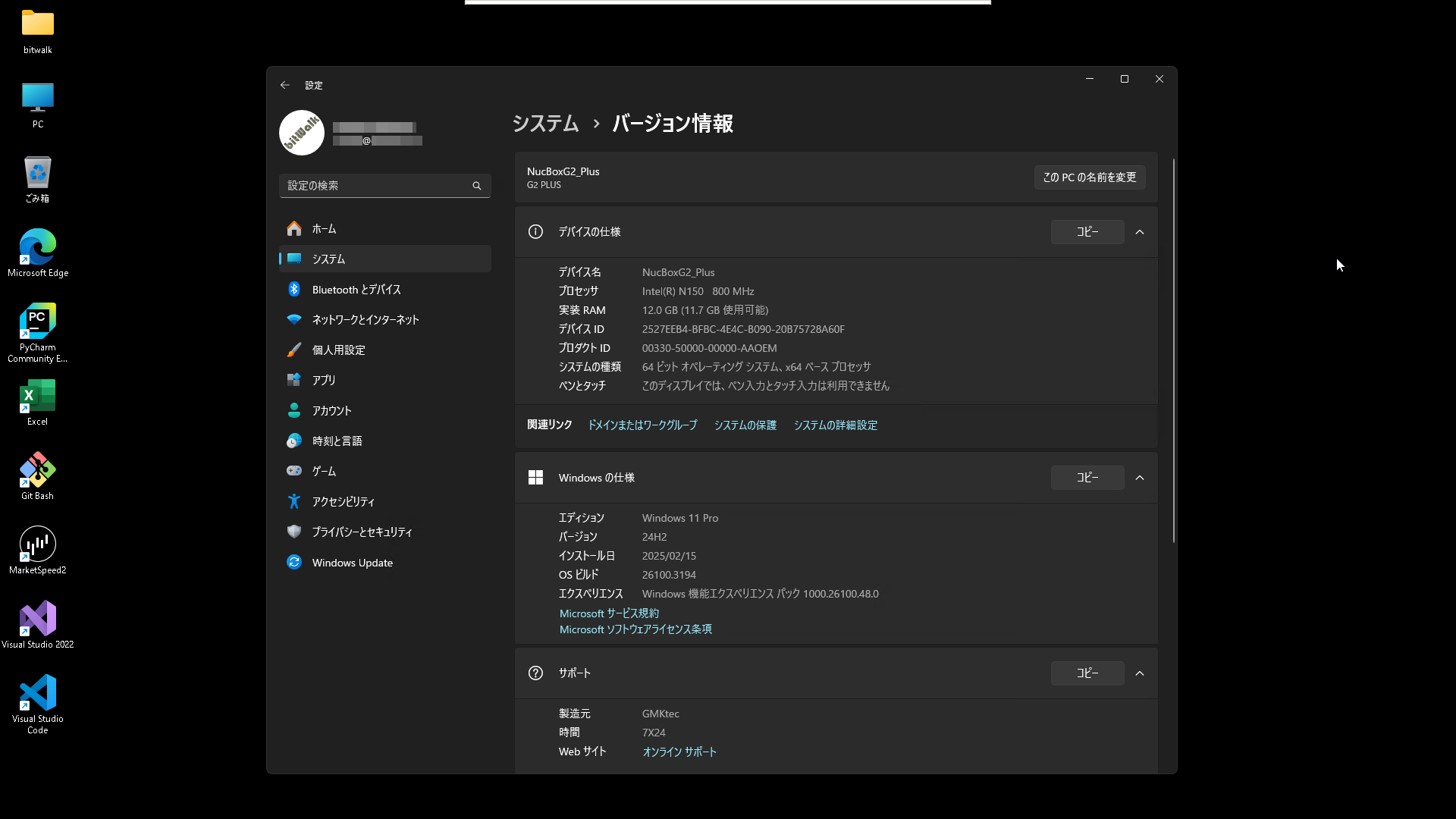Collapse the Windows specifications section
1456x819 pixels.
tap(1140, 478)
